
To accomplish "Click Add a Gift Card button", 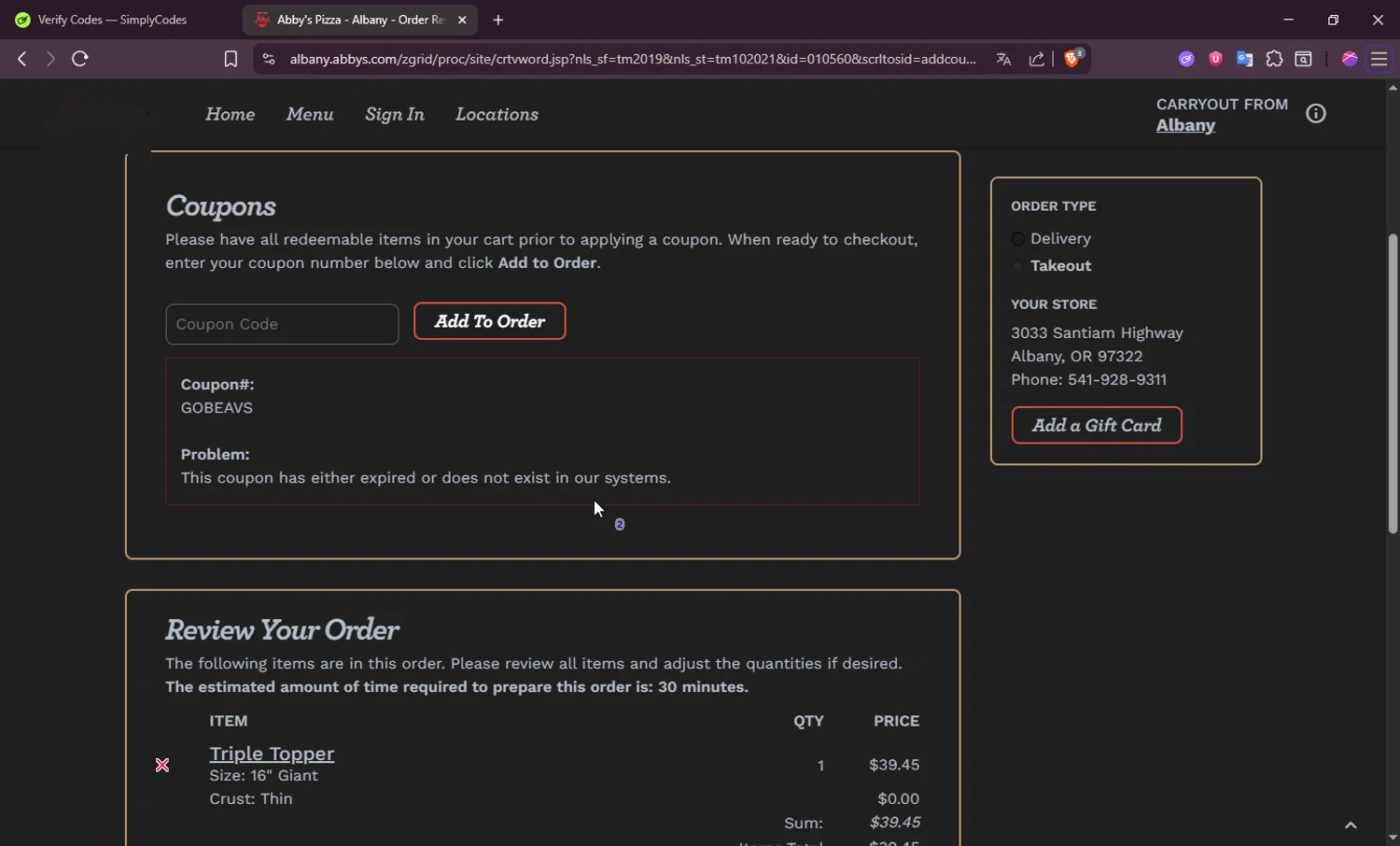I will tap(1097, 425).
